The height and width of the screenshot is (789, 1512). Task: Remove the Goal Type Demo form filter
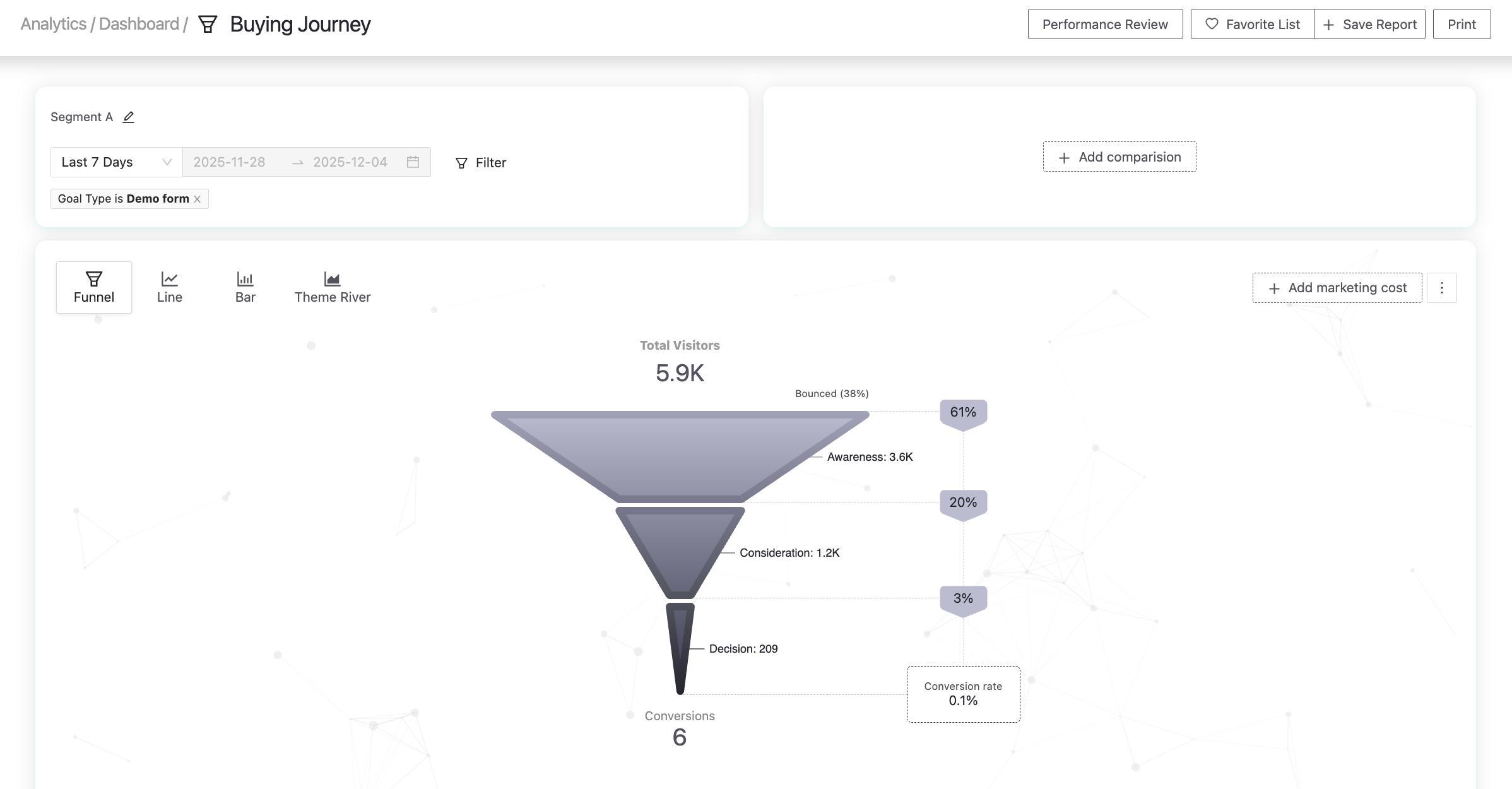[x=198, y=199]
